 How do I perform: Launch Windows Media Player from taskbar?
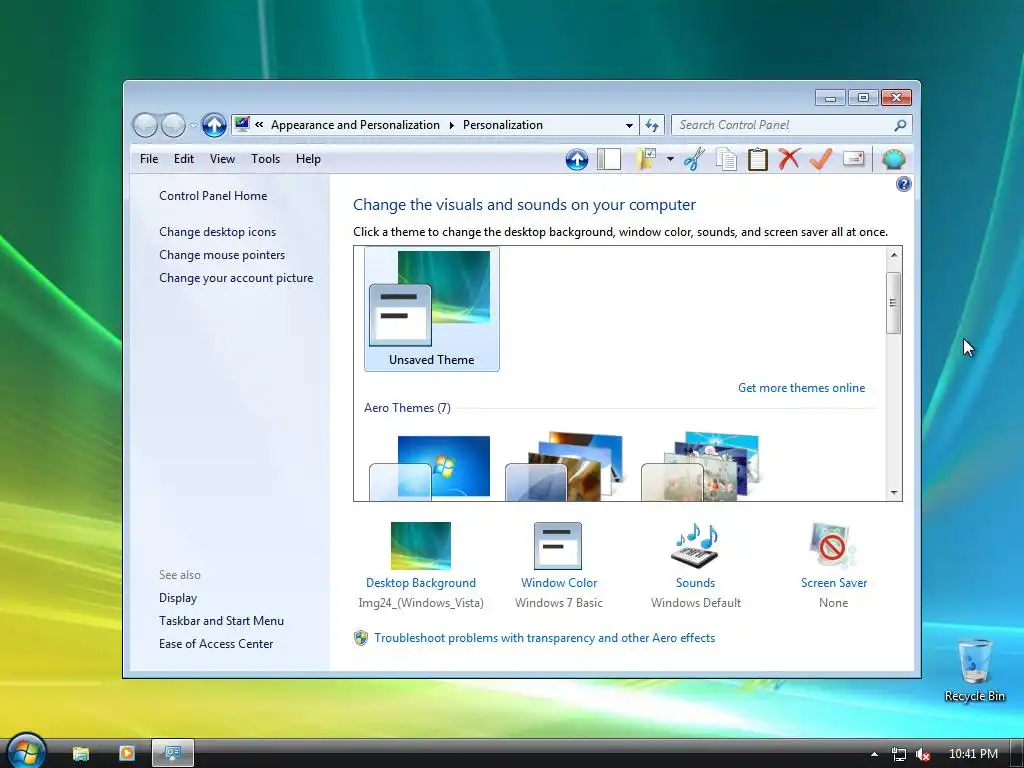click(x=126, y=754)
